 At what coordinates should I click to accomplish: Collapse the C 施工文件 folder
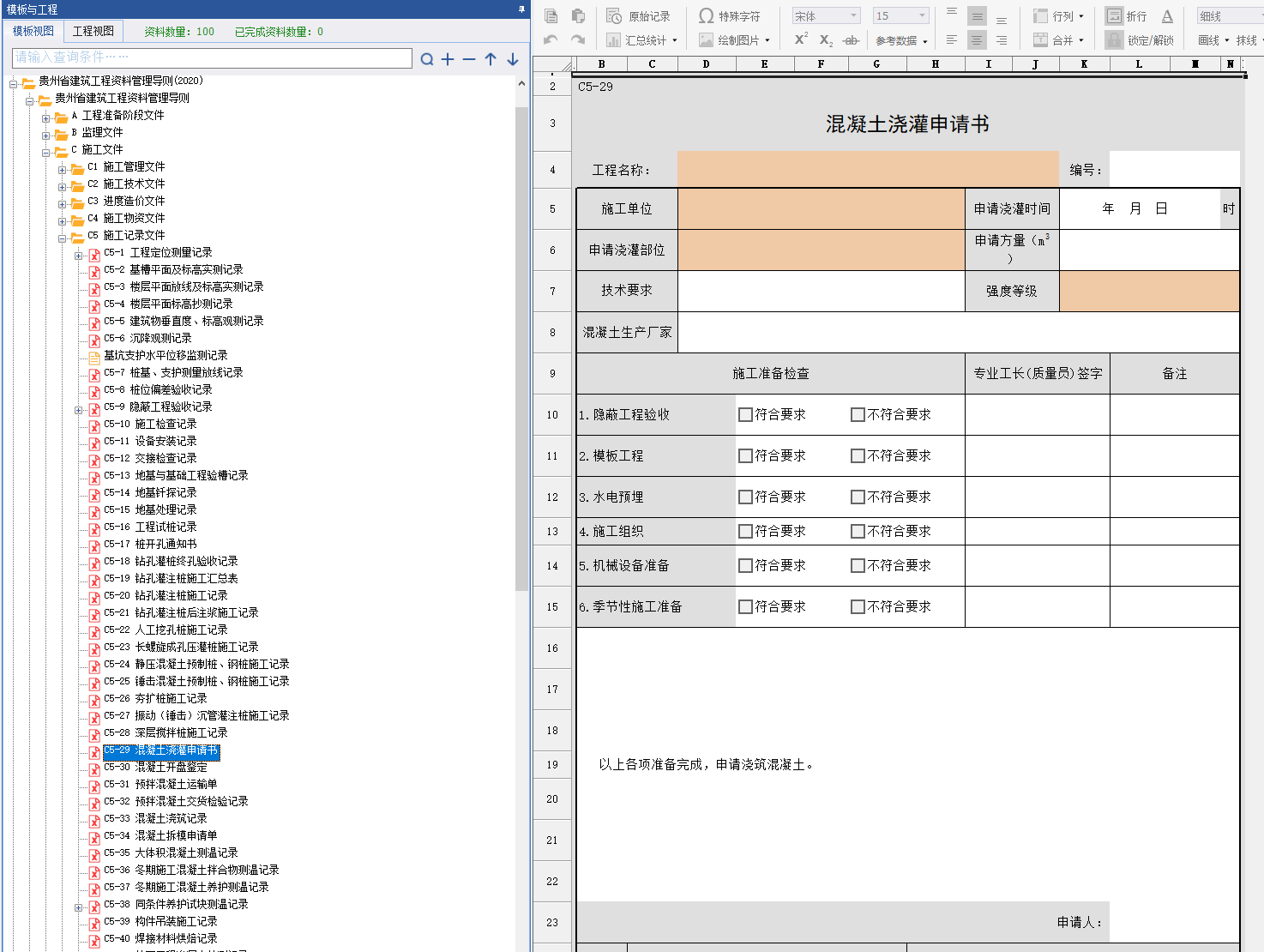tap(46, 152)
